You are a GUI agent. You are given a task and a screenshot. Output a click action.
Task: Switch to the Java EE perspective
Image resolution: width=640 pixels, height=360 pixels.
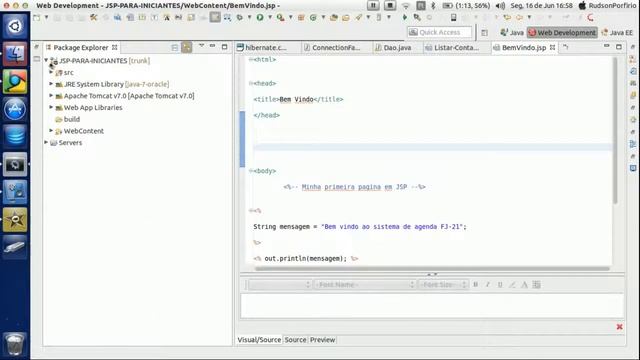[x=617, y=33]
